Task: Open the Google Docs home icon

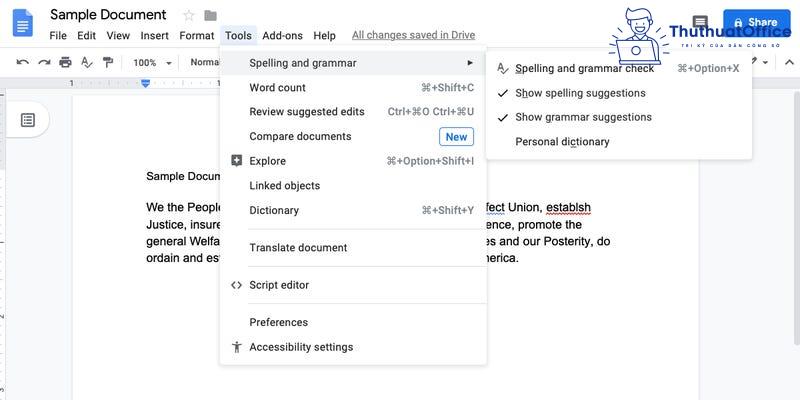Action: [x=22, y=23]
